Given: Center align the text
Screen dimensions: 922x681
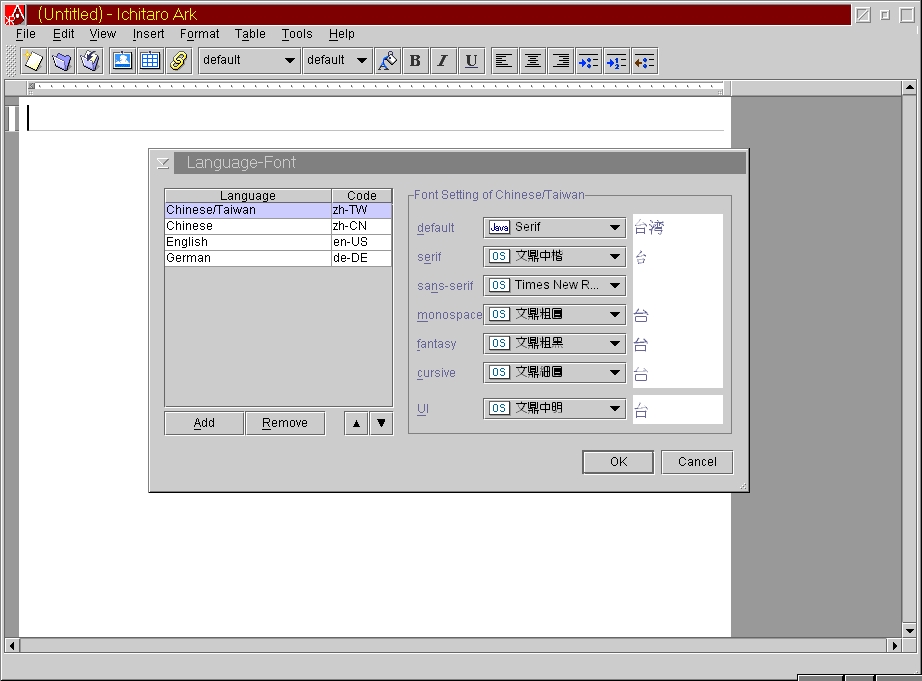Looking at the screenshot, I should 533,61.
